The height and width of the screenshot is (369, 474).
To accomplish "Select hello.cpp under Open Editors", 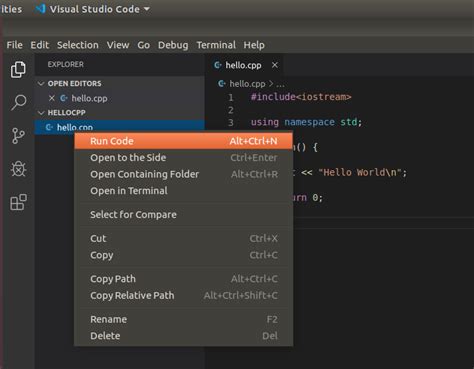I will (120, 98).
